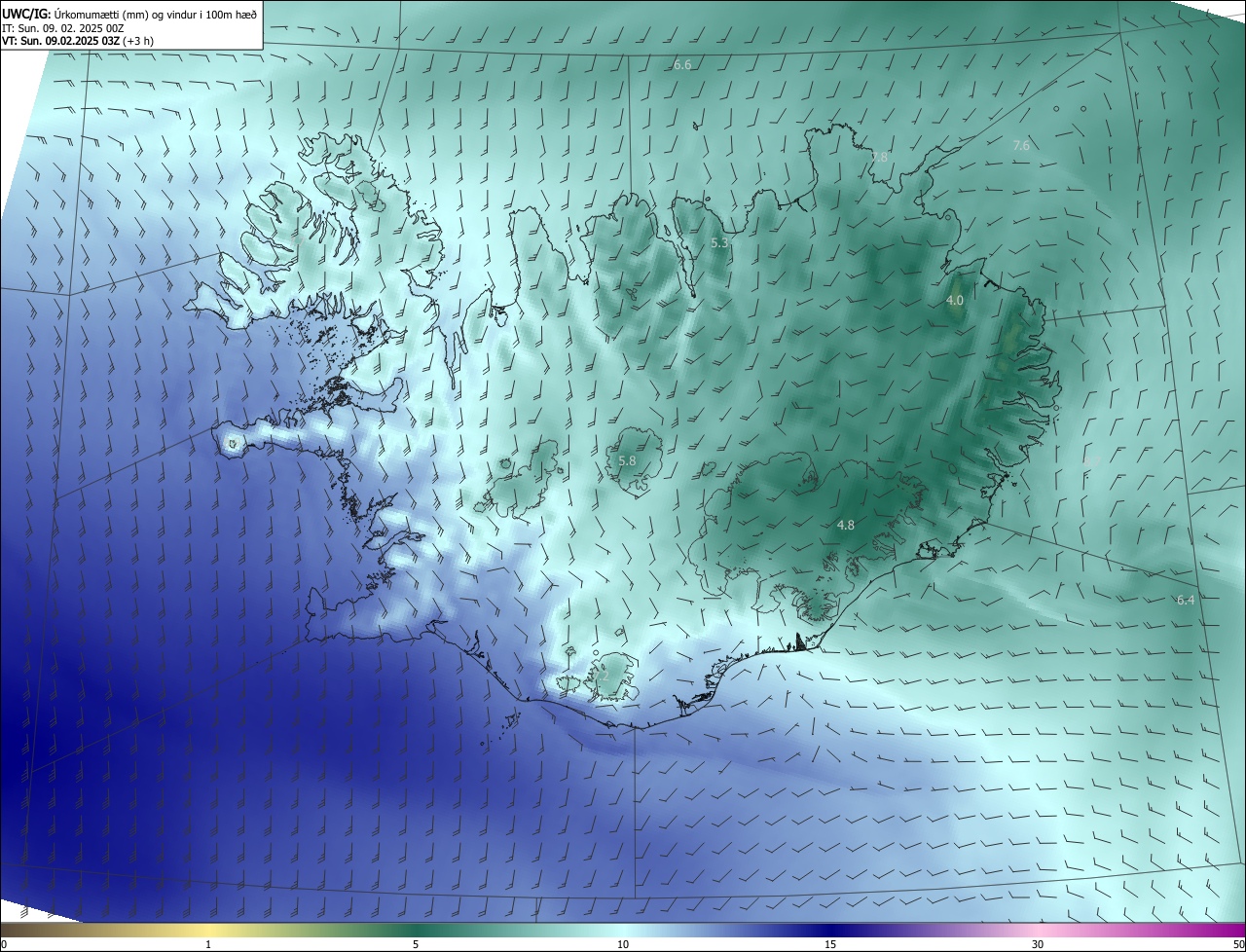Viewport: 1246px width, 952px height.
Task: Click the 30 tick on the color scale
Action: click(x=1038, y=945)
